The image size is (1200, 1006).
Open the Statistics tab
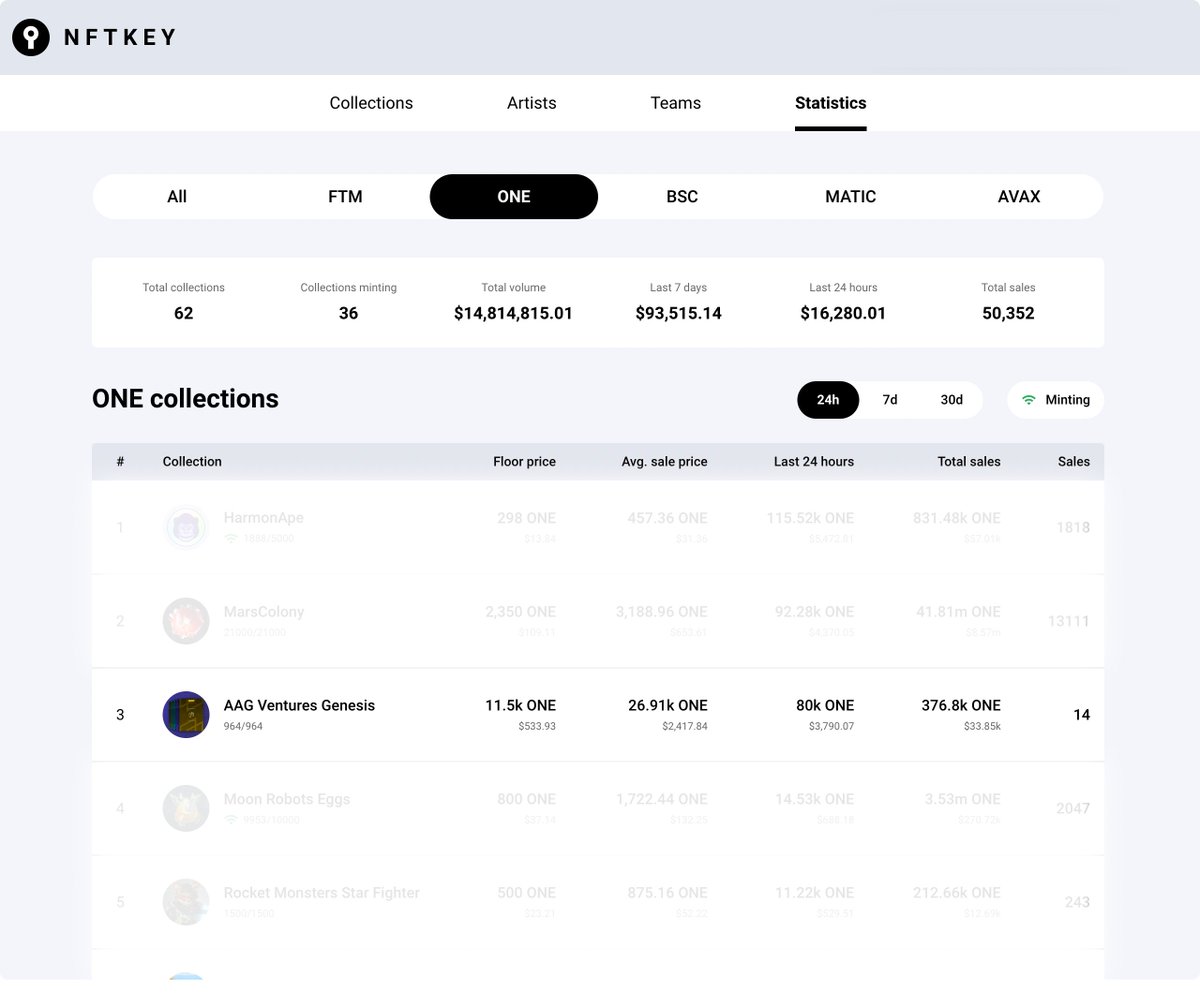(830, 103)
